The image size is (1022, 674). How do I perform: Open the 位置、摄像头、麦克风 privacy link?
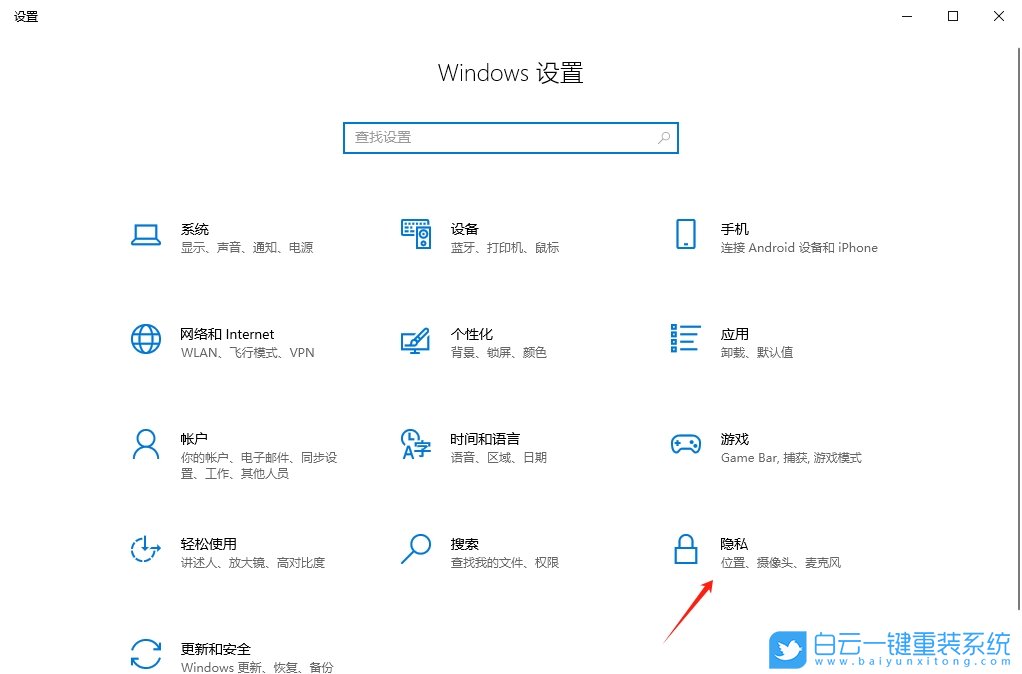click(x=782, y=562)
